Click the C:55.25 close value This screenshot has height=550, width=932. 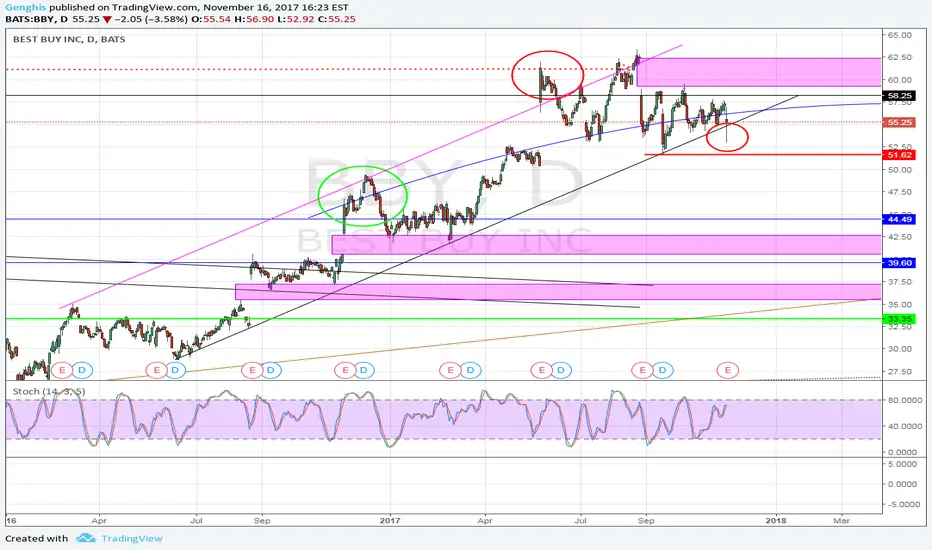(x=336, y=19)
